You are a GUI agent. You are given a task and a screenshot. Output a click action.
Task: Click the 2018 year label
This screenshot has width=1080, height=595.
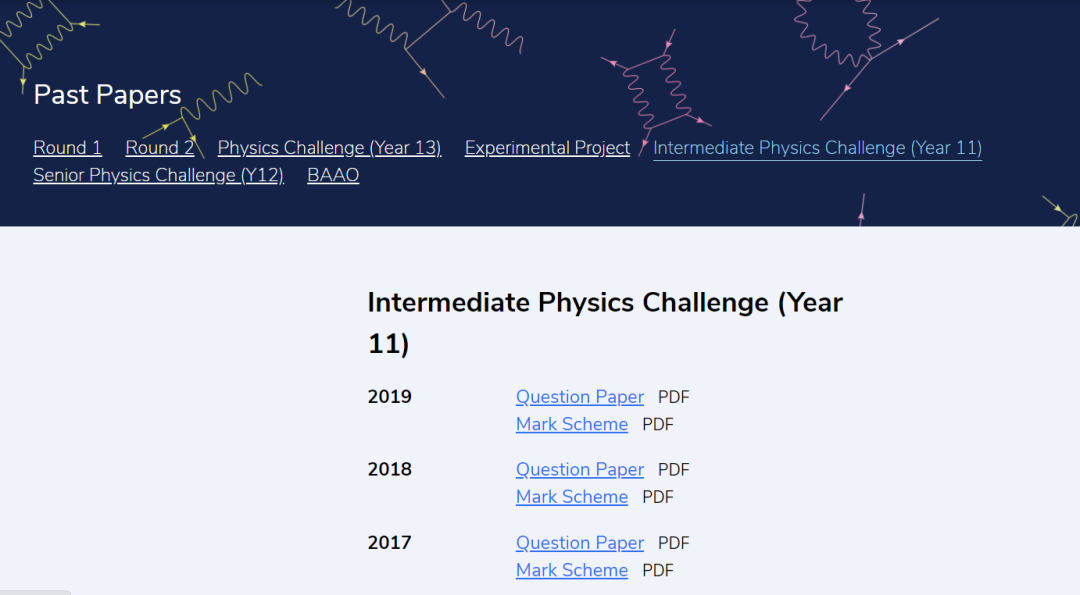coord(390,470)
